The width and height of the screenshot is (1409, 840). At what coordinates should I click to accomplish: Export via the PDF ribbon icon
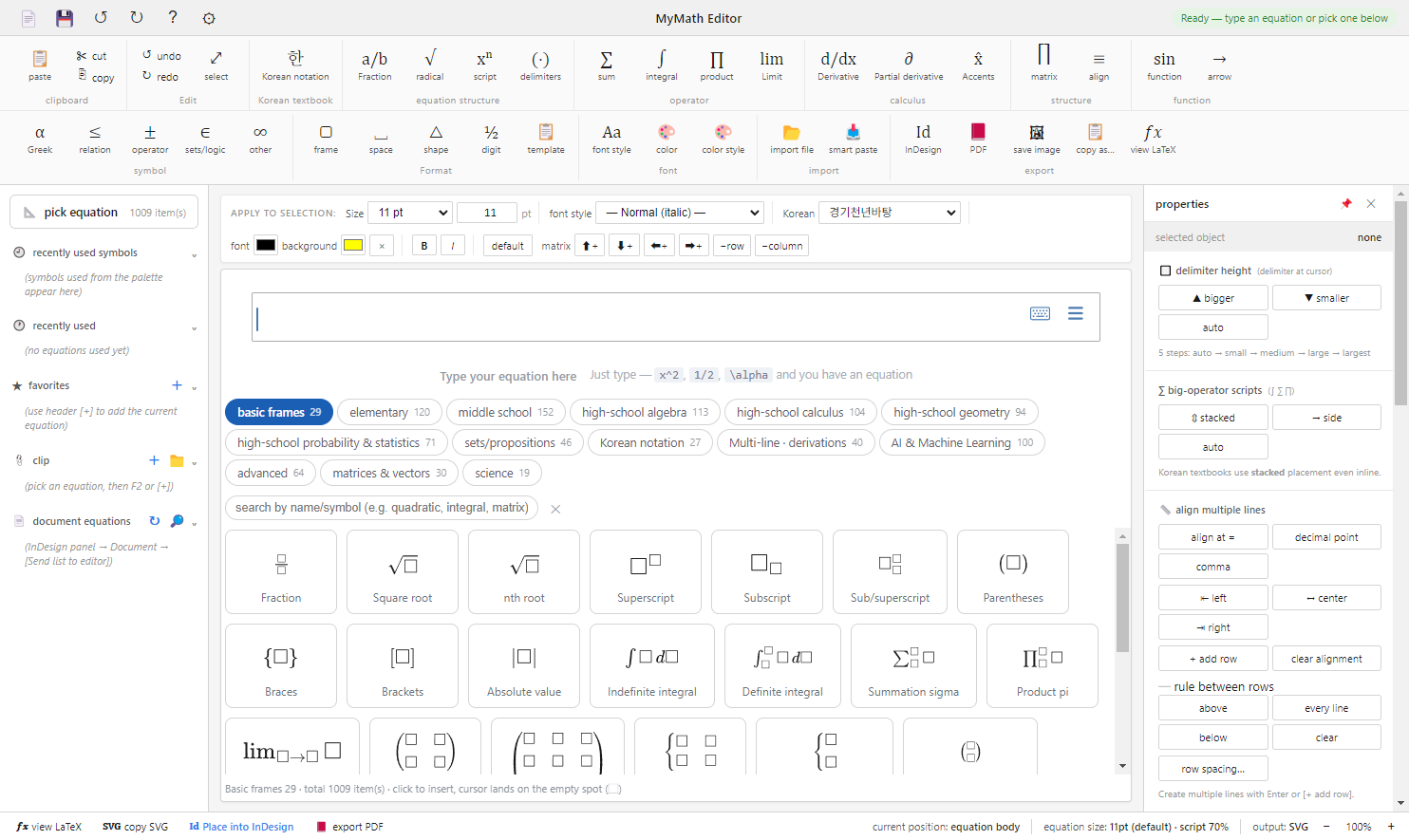coord(978,139)
